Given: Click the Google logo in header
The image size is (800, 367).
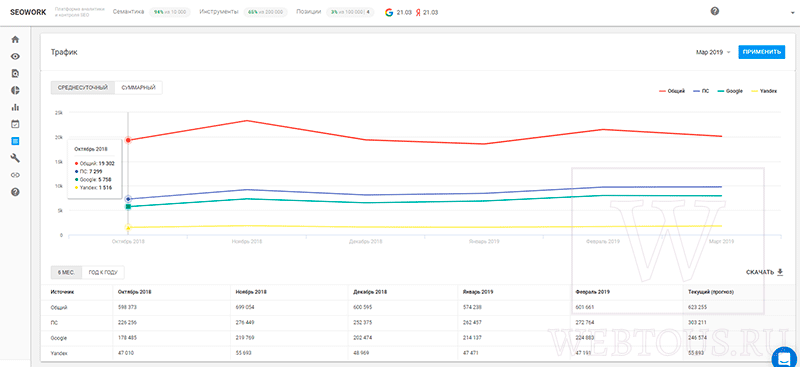Looking at the screenshot, I should point(389,12).
